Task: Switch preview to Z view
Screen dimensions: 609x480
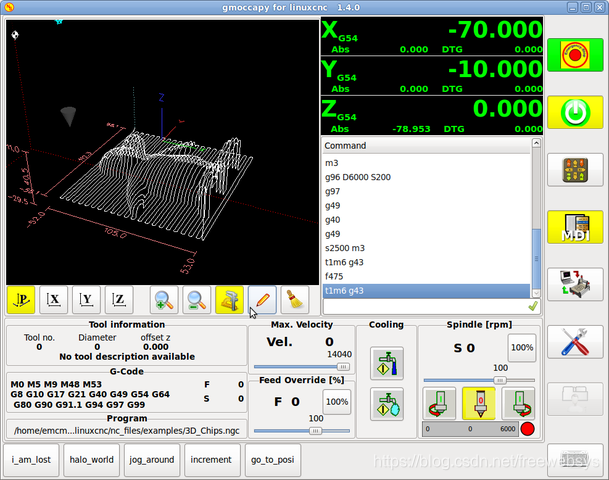Action: [x=119, y=300]
